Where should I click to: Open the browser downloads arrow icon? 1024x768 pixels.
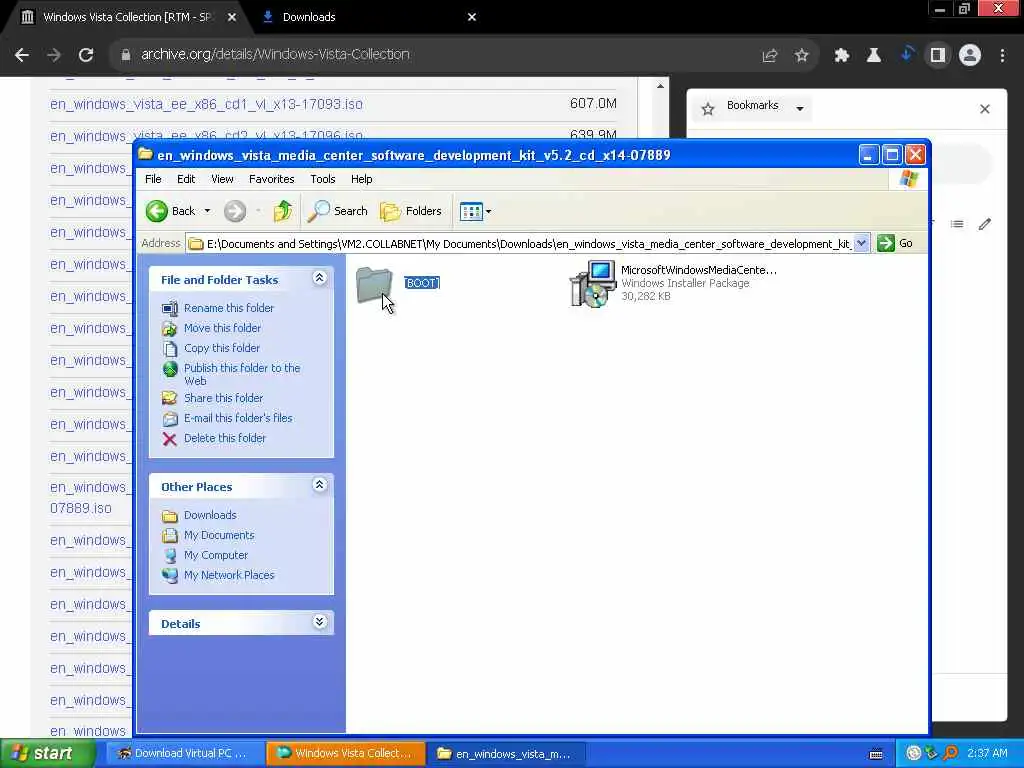pyautogui.click(x=906, y=54)
